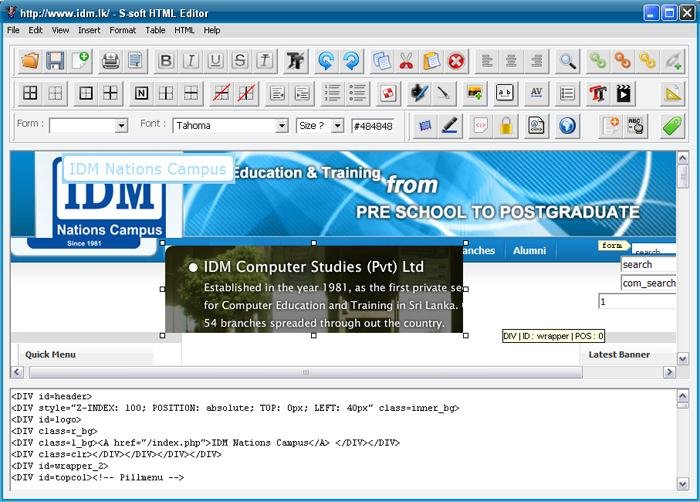The image size is (700, 502).
Task: Open the Format menu
Action: click(x=122, y=30)
